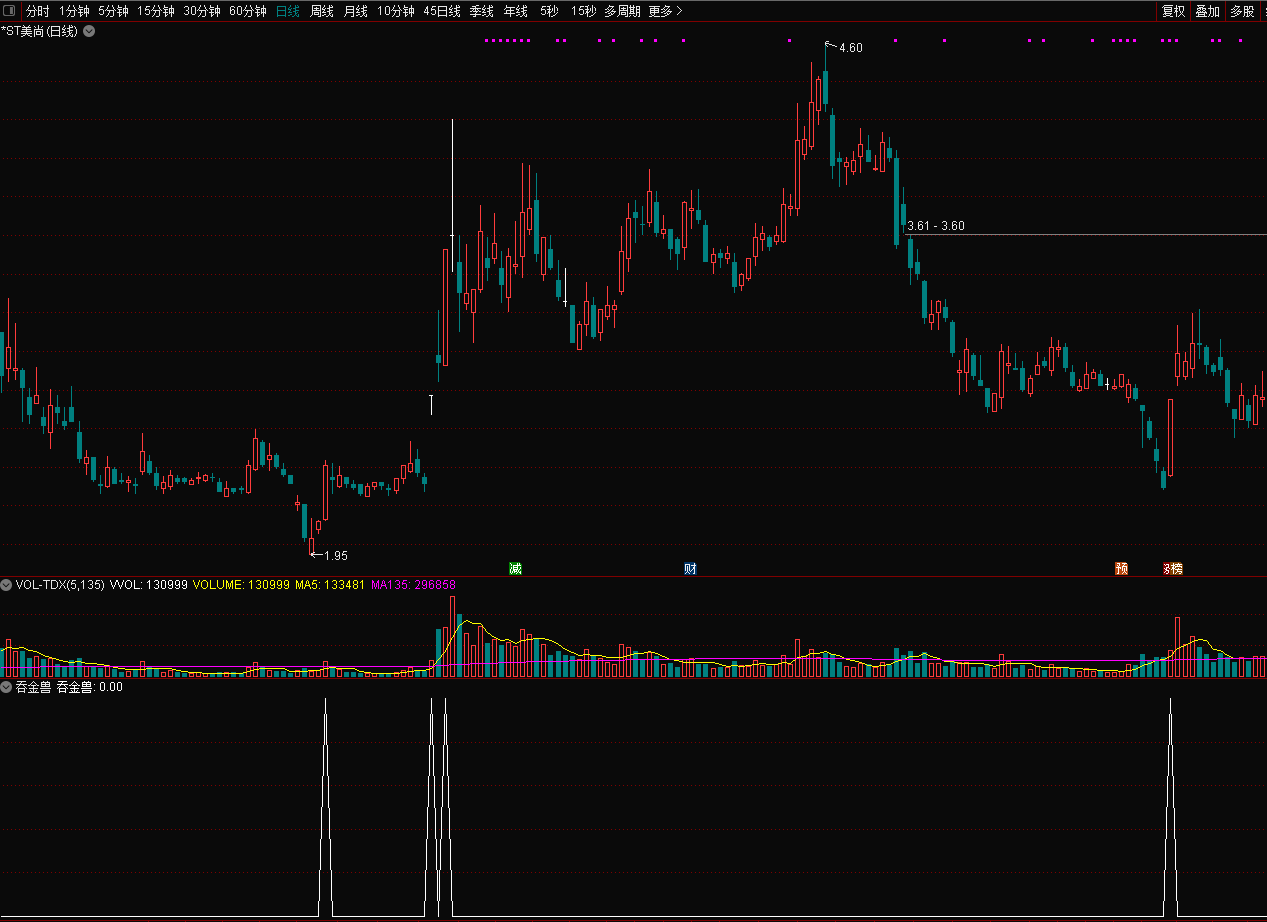Viewport: 1267px width, 922px height.
Task: Click the panel layout icon at top-left
Action: 9,11
